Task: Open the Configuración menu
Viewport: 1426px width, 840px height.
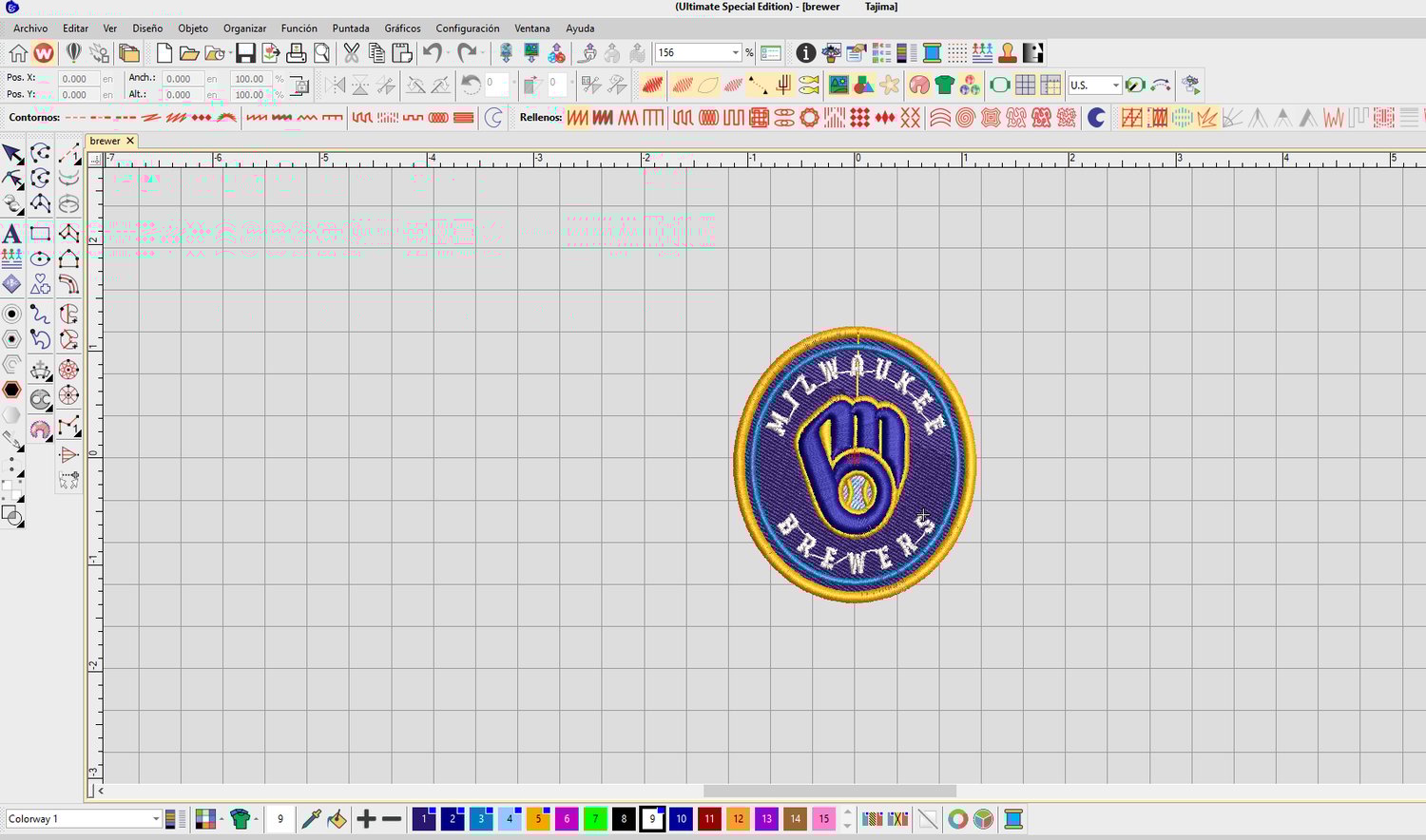Action: (468, 29)
